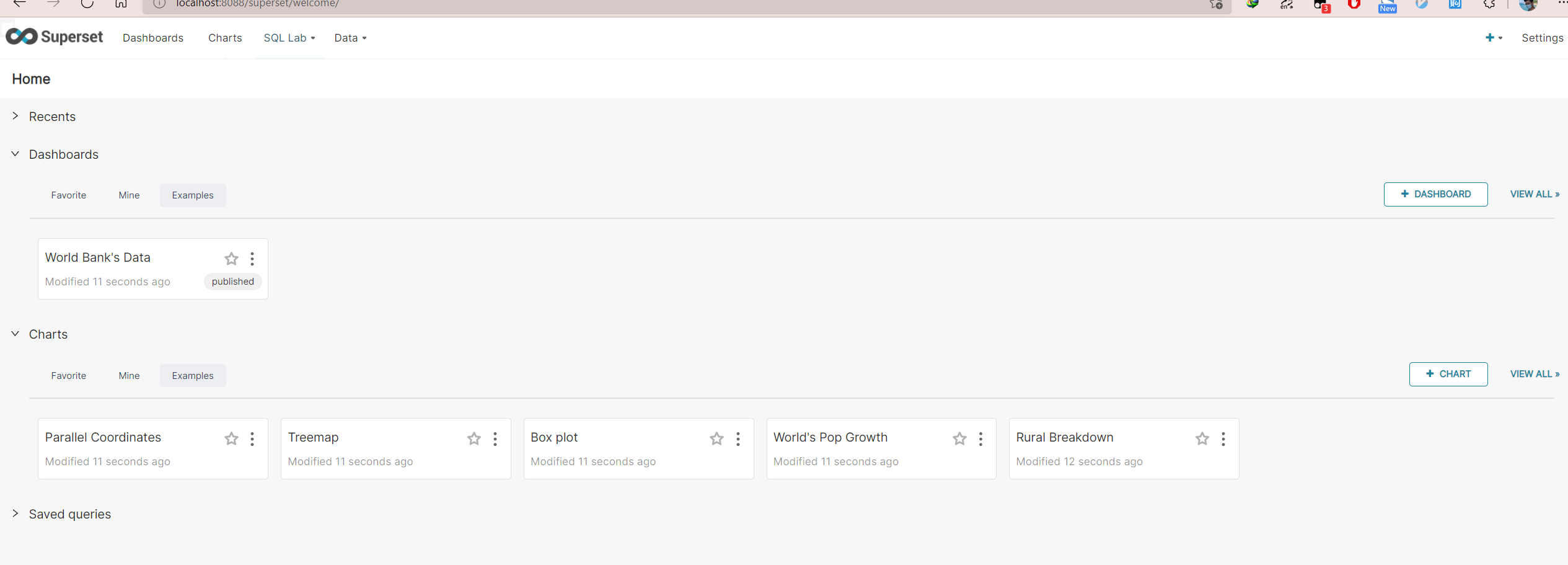This screenshot has width=1568, height=565.
Task: Click the + CHART button
Action: 1448,374
